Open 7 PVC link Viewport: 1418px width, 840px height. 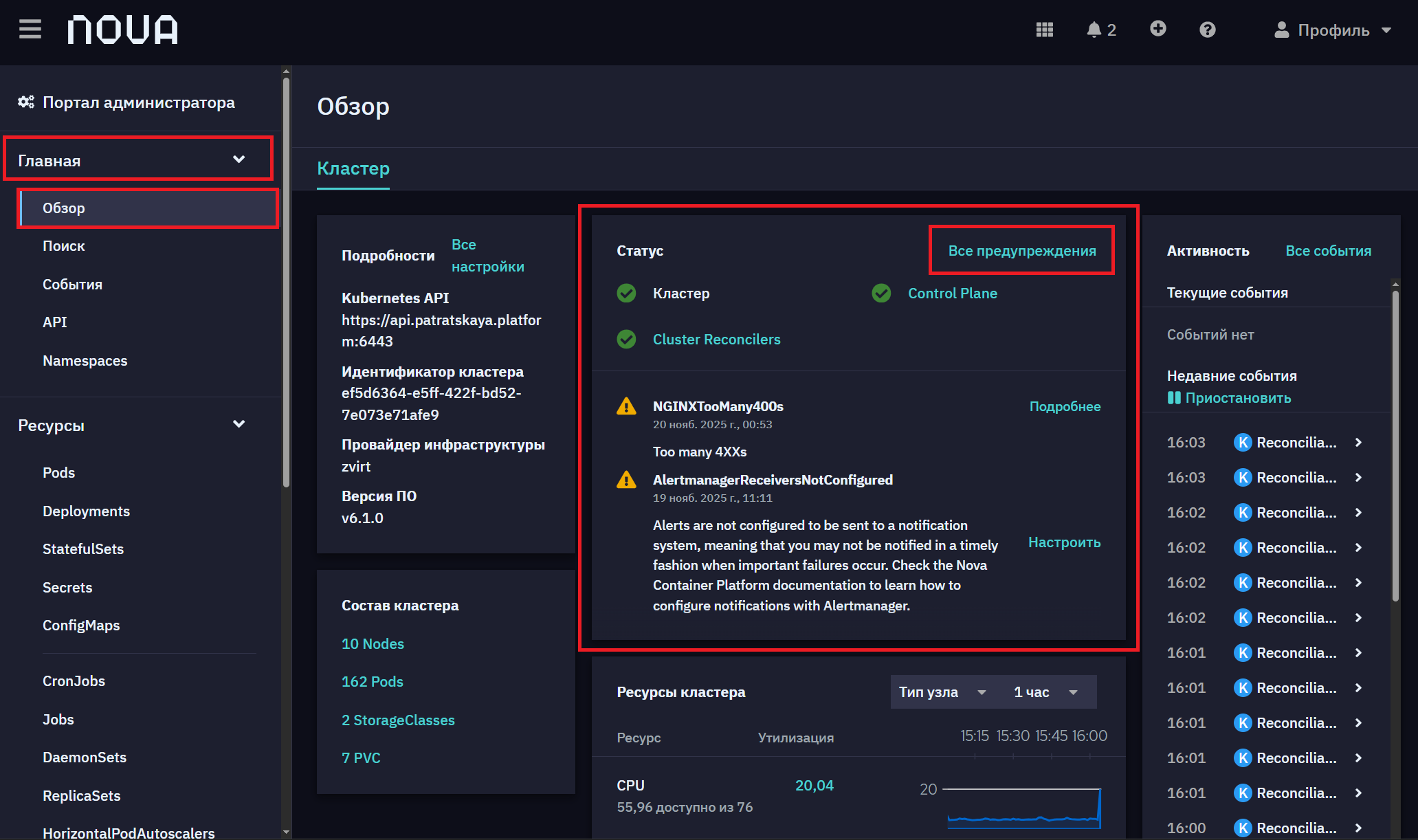[x=361, y=758]
